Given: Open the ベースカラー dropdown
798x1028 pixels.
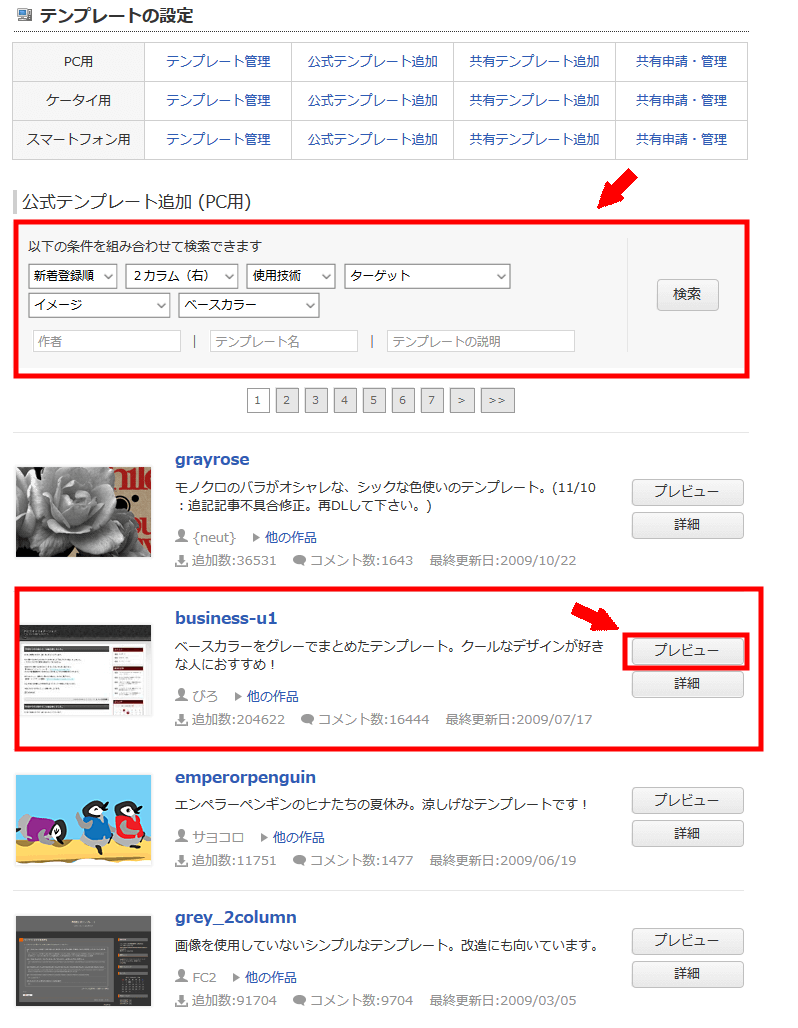Looking at the screenshot, I should (x=249, y=306).
